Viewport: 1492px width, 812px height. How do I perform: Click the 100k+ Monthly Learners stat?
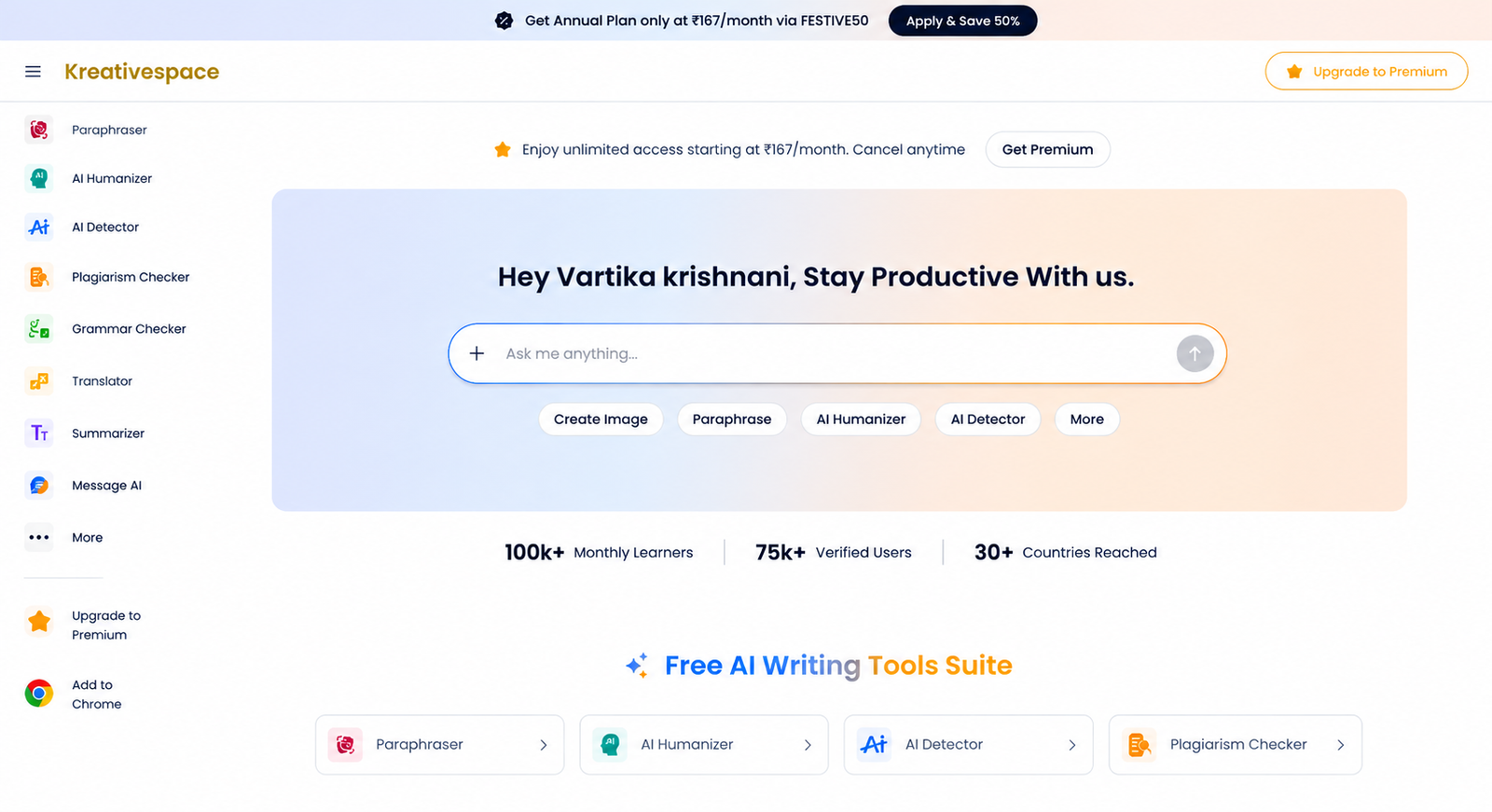point(599,552)
